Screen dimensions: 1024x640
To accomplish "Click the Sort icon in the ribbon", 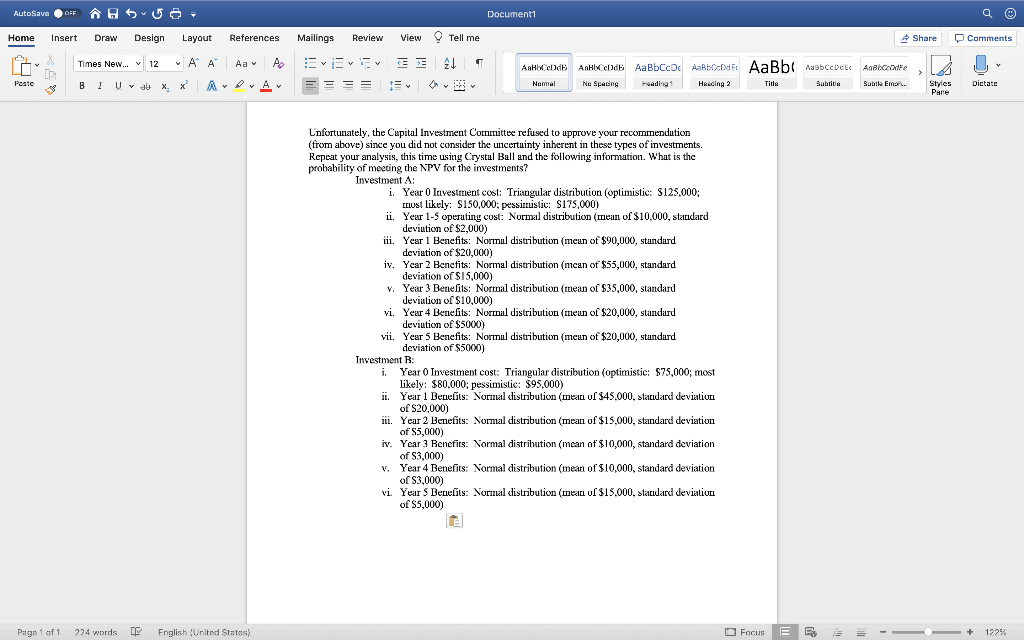I will [452, 64].
